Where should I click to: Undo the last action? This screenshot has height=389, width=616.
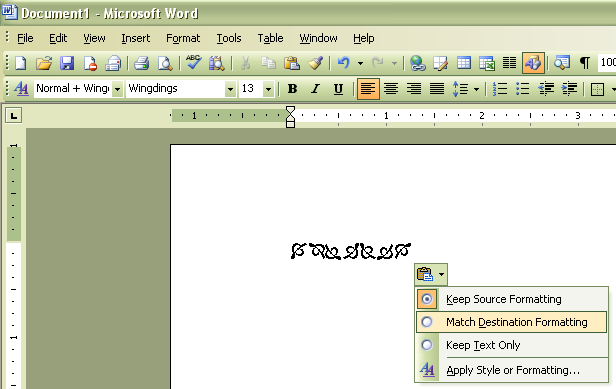[344, 63]
